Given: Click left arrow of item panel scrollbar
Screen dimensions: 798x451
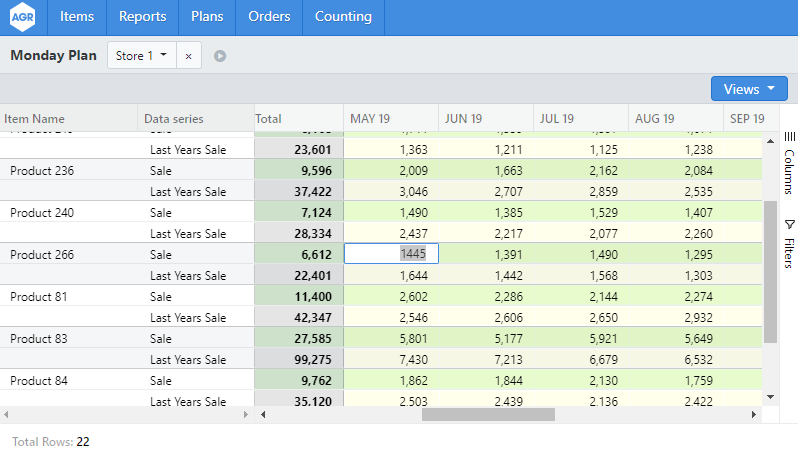Looking at the screenshot, I should click(6, 414).
